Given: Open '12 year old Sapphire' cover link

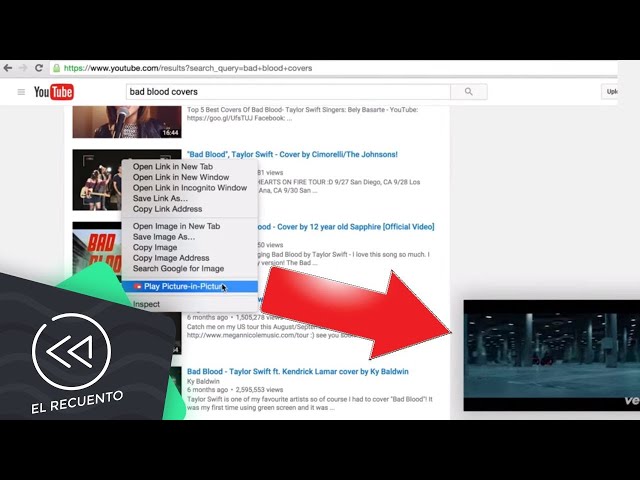Looking at the screenshot, I should click(x=346, y=227).
